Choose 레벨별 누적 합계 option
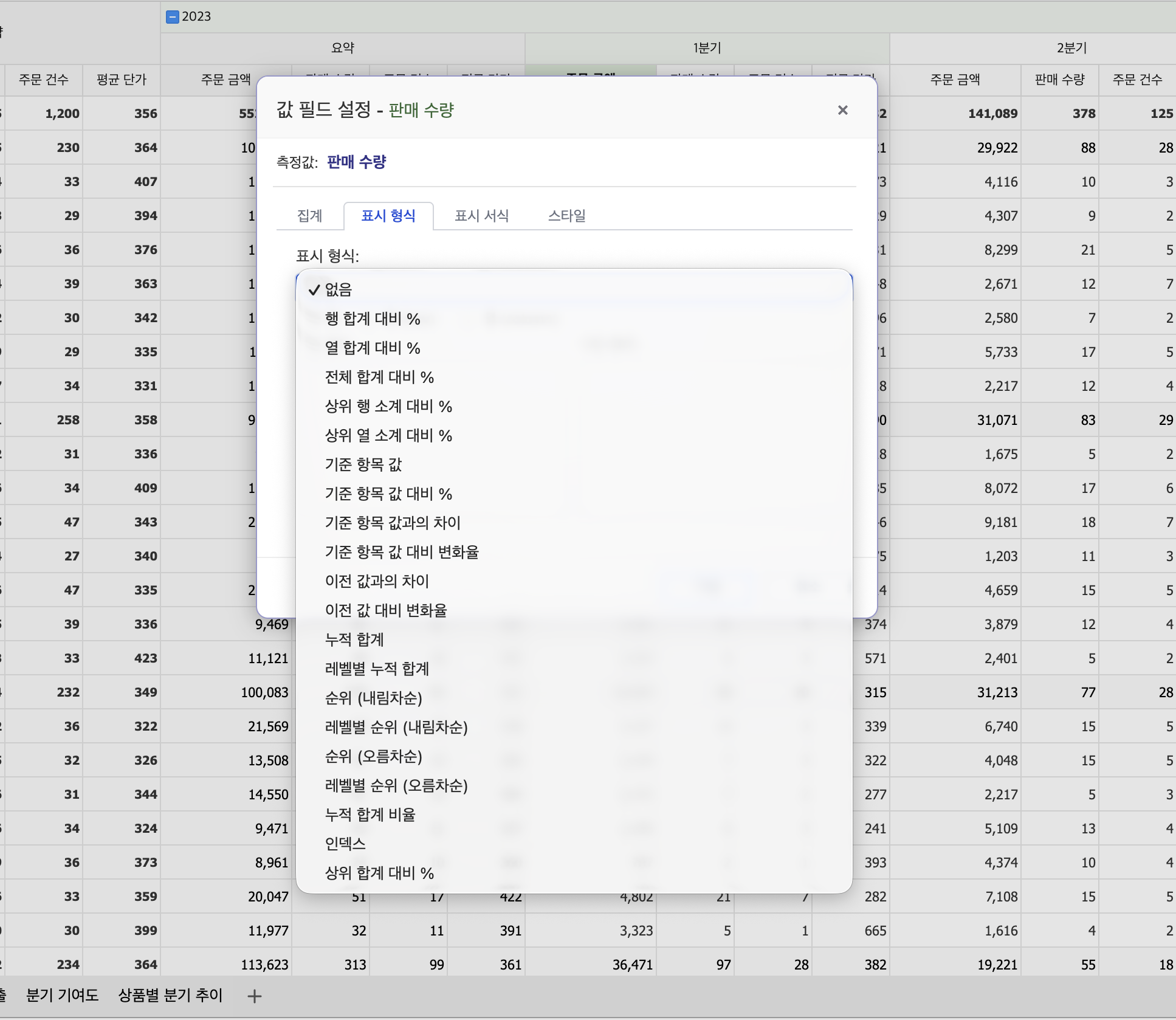The height and width of the screenshot is (1020, 1176). coord(574,669)
